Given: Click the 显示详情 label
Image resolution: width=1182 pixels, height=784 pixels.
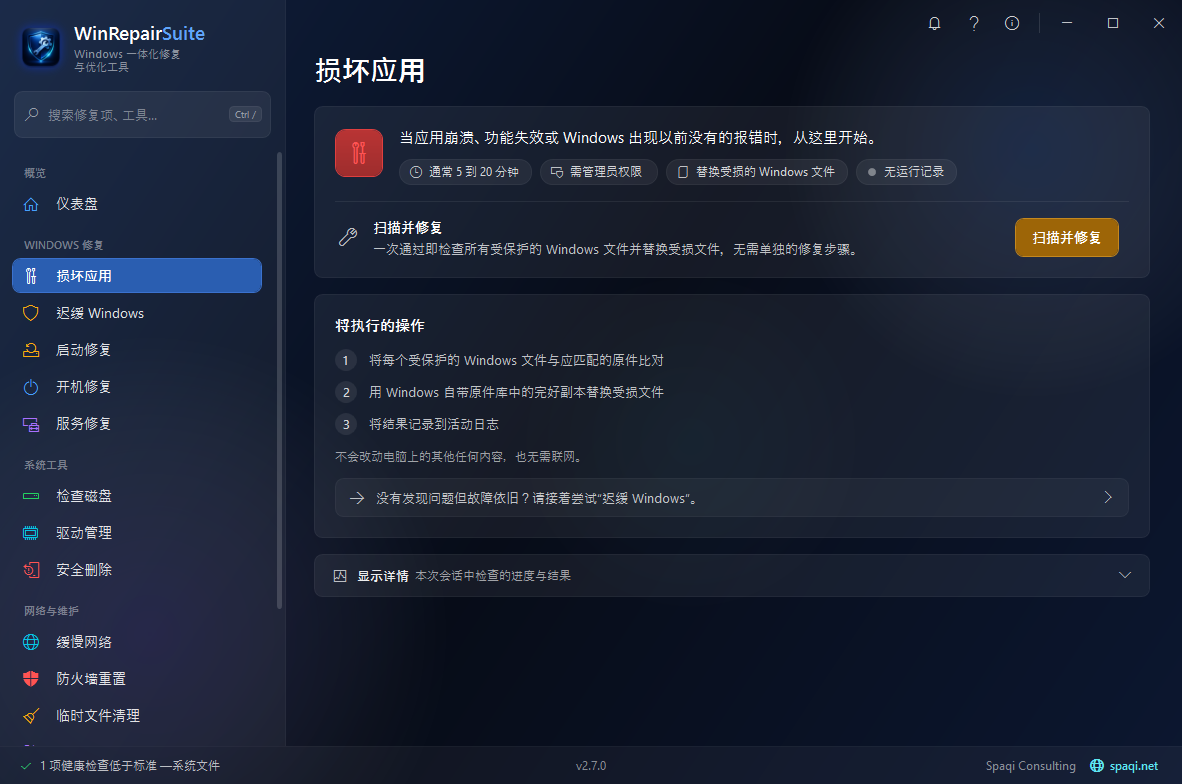Looking at the screenshot, I should click(383, 576).
